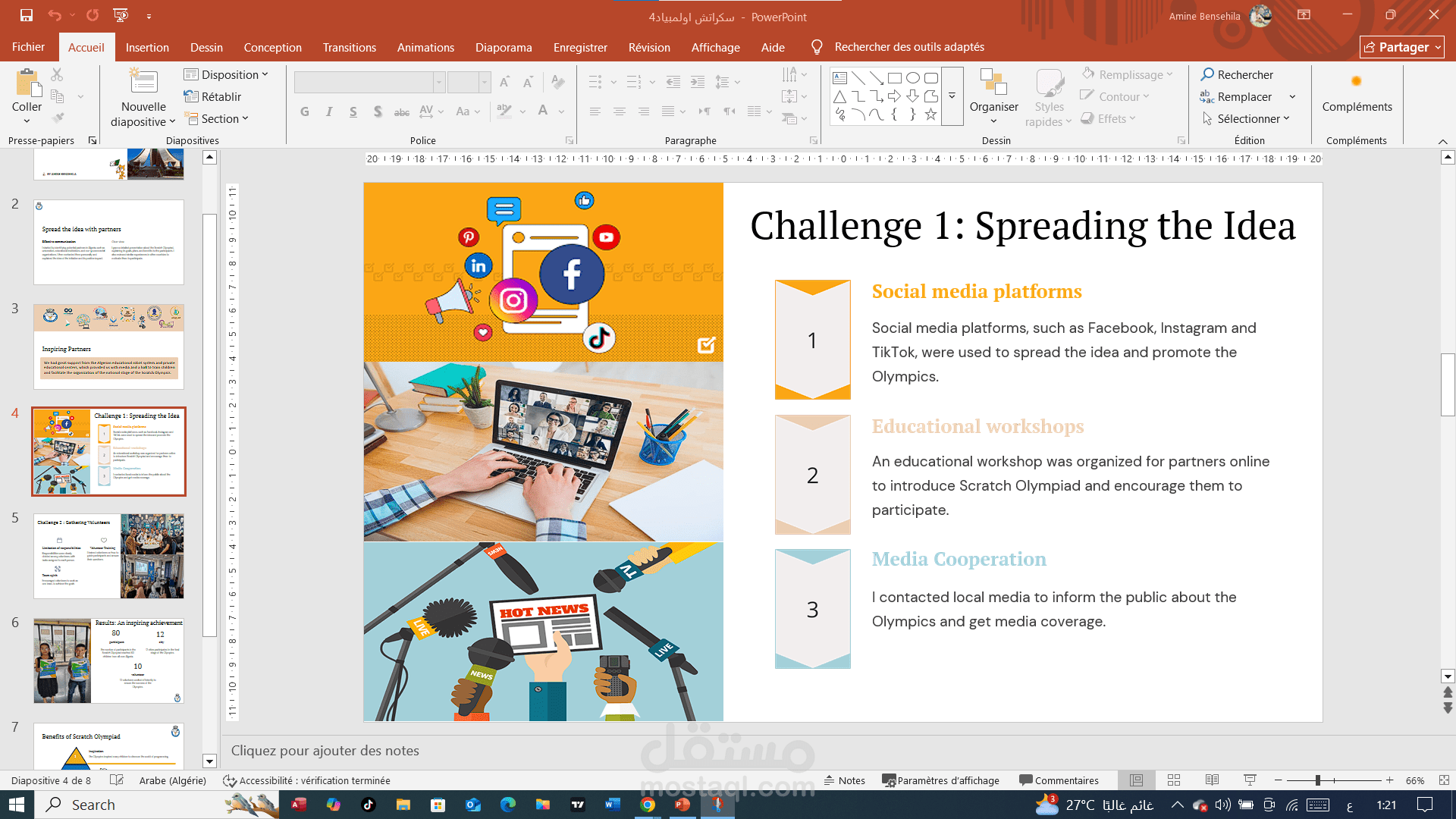Select the rectangle shape in the shapes gallery
Viewport: 1456px width, 819px height.
click(x=895, y=77)
